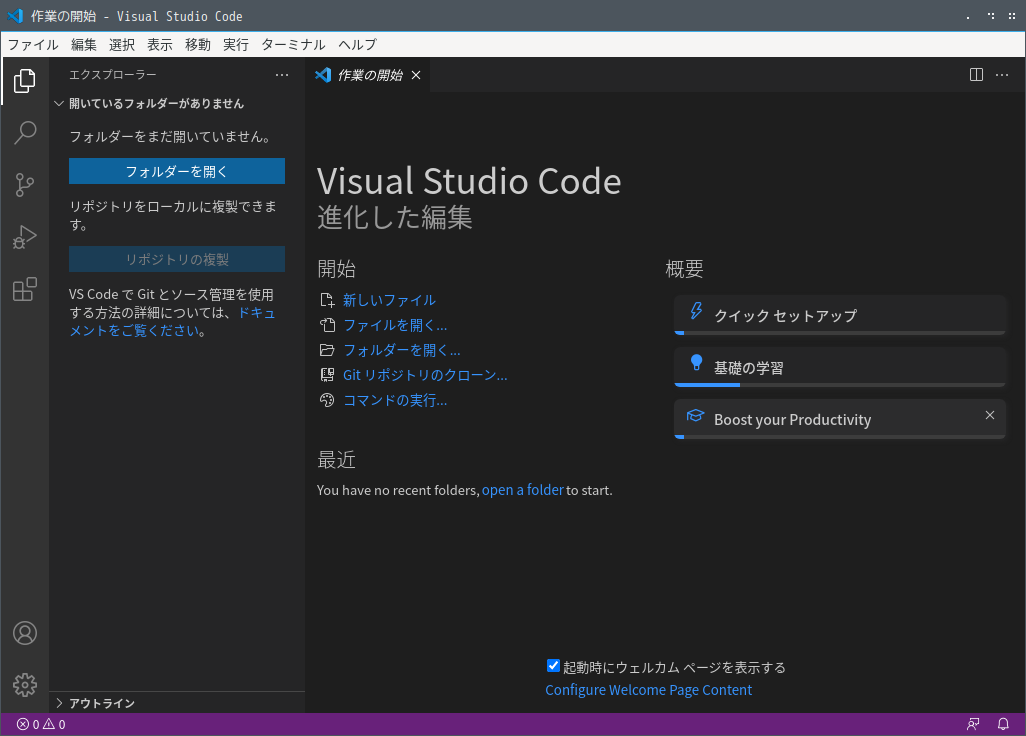The height and width of the screenshot is (736, 1026).
Task: Open Configure Welcome Page Content link
Action: pyautogui.click(x=648, y=690)
